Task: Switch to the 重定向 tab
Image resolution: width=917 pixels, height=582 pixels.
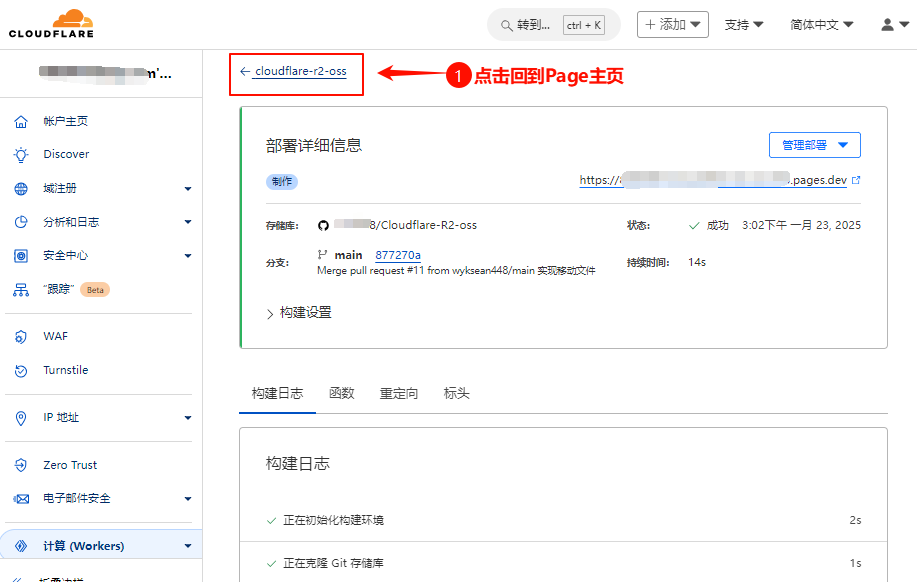Action: tap(399, 393)
